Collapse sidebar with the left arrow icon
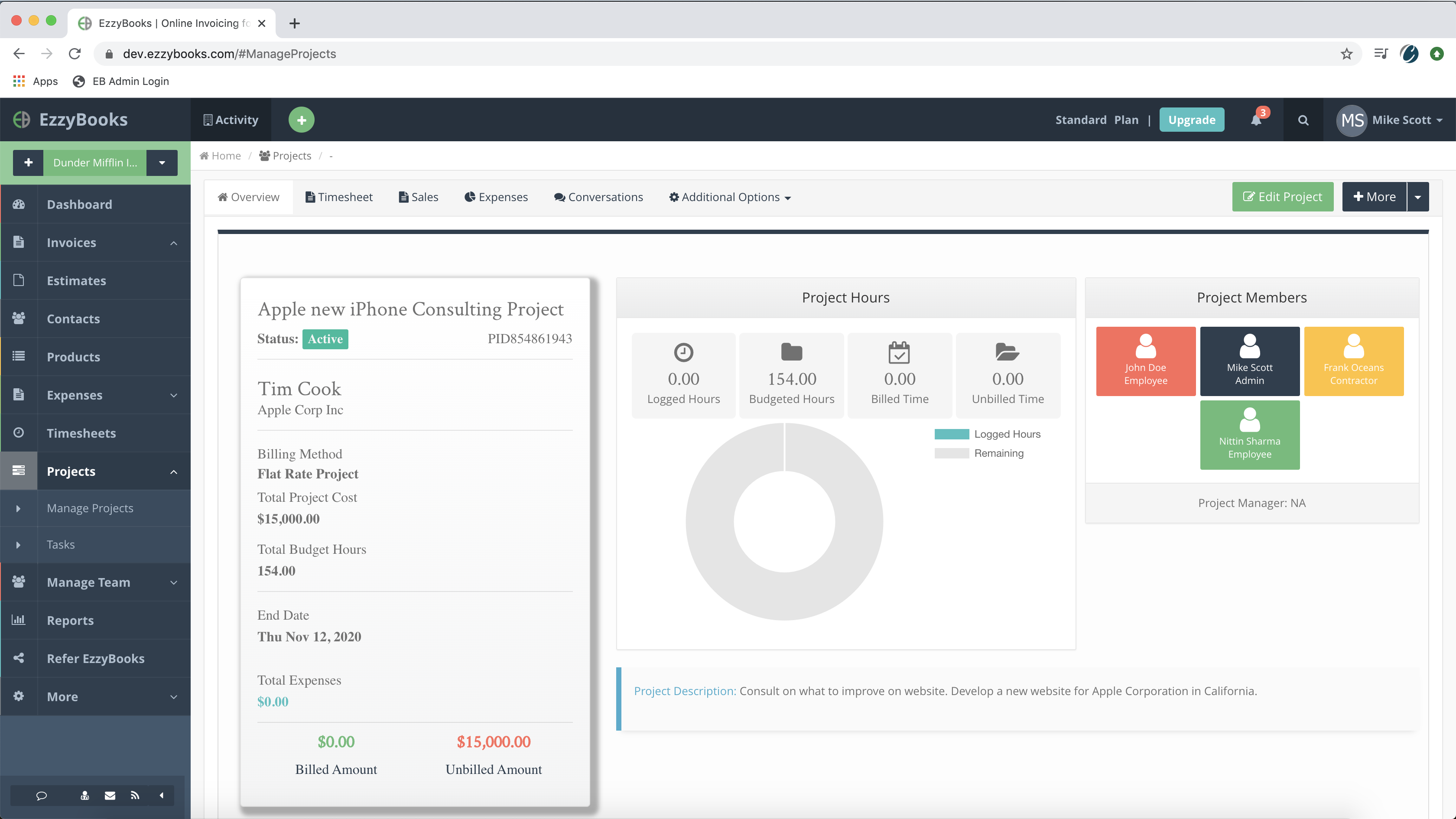 (162, 795)
